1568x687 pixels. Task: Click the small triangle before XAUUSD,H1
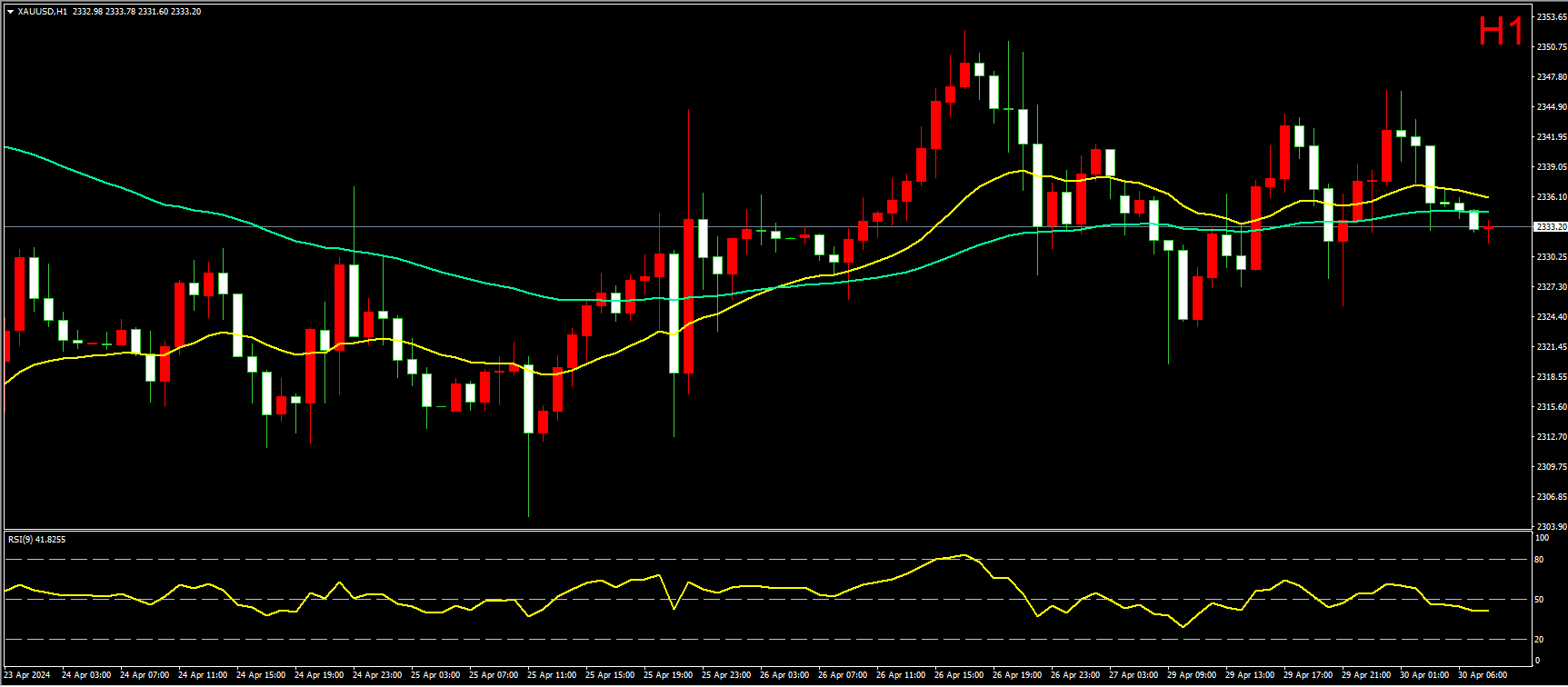click(10, 12)
